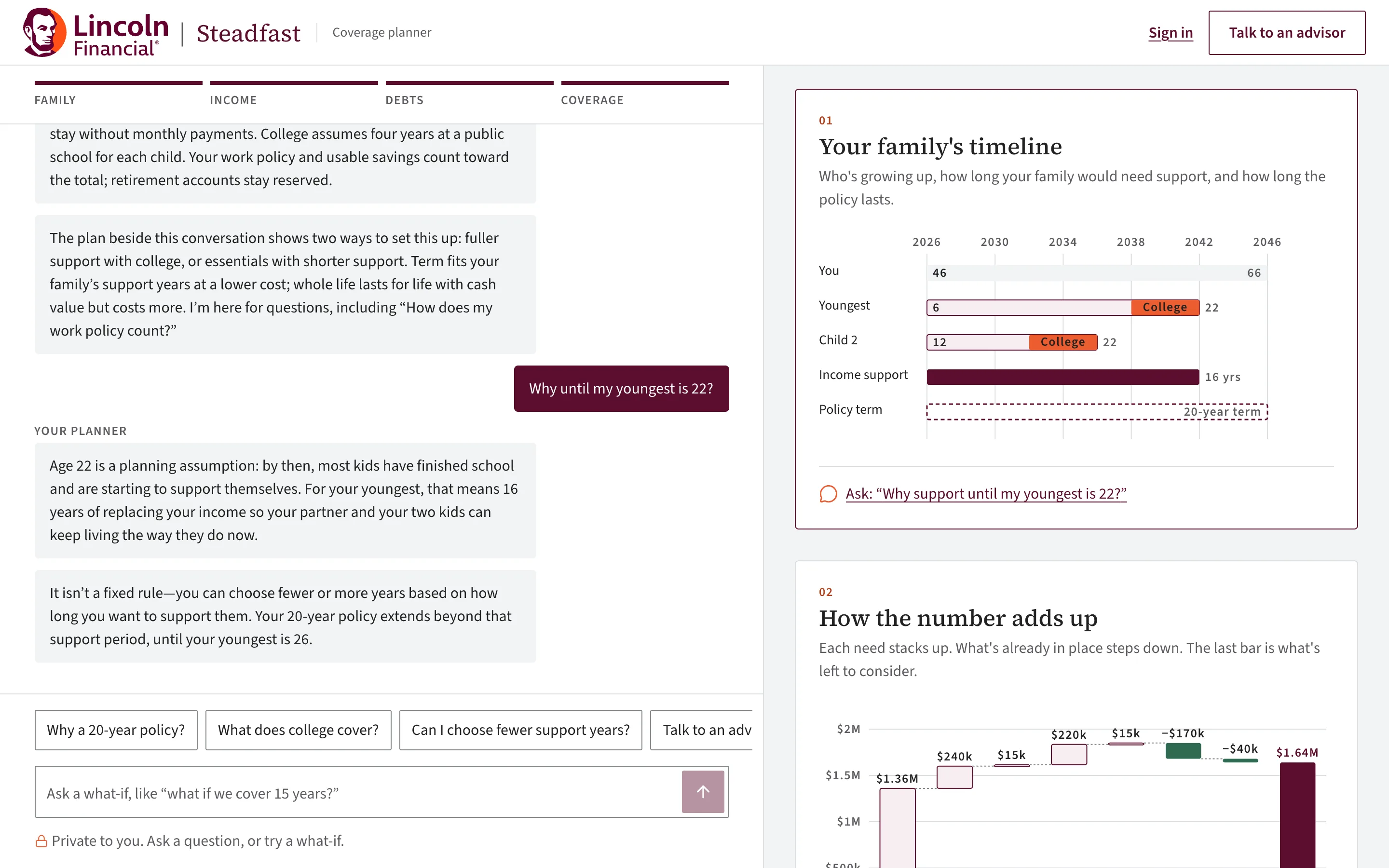Viewport: 1389px width, 868px height.
Task: Click the $1.36M first waterfall bar
Action: pos(898,828)
